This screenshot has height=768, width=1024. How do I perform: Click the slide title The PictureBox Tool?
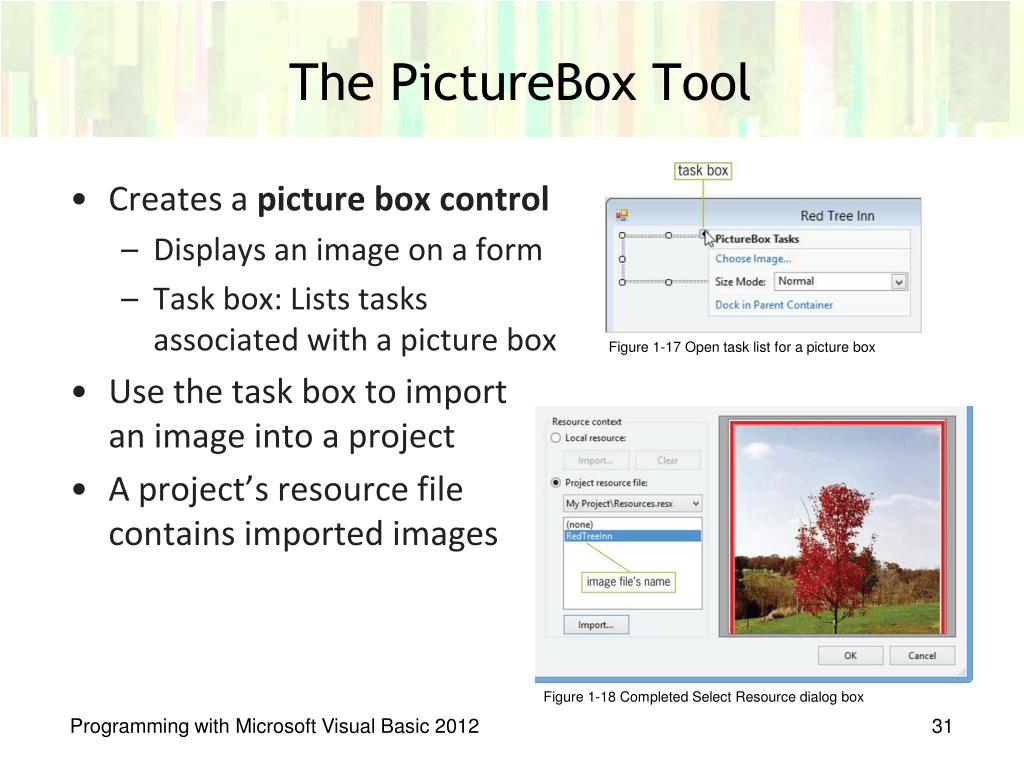[x=519, y=82]
